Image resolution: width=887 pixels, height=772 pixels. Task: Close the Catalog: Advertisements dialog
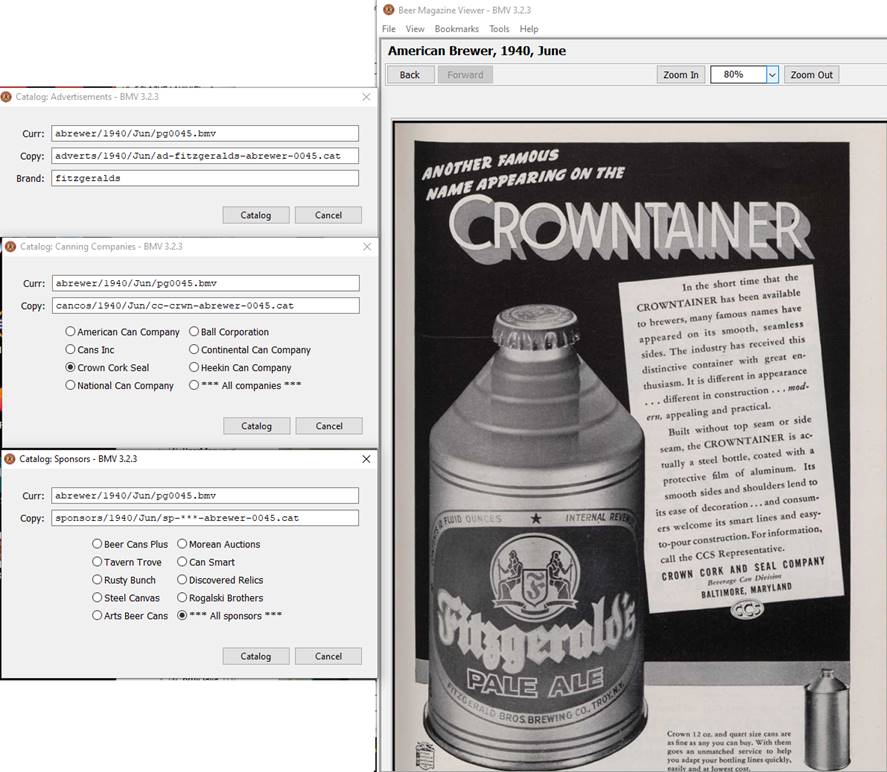[x=366, y=97]
